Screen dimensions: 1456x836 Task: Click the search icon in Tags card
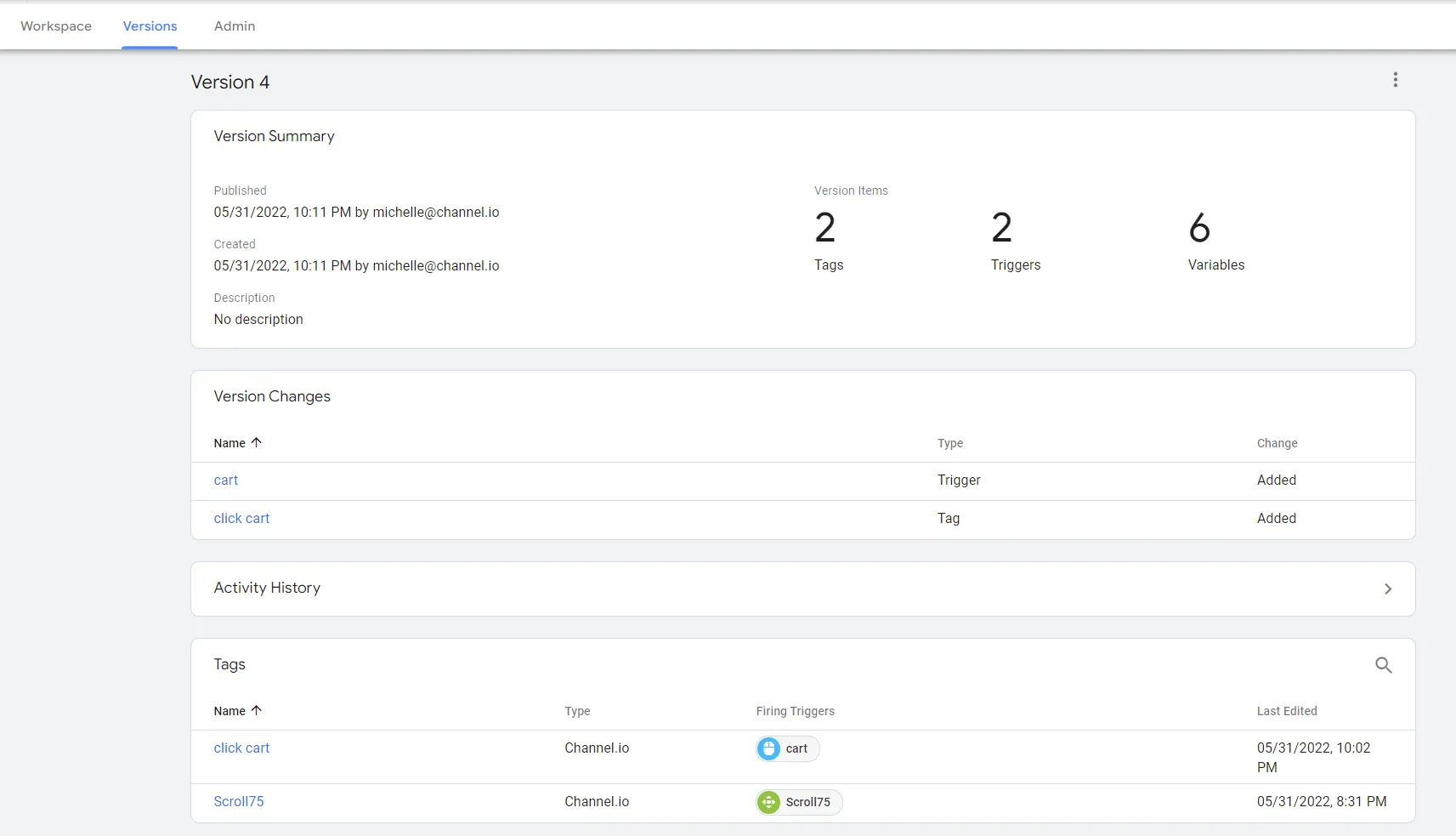point(1383,665)
